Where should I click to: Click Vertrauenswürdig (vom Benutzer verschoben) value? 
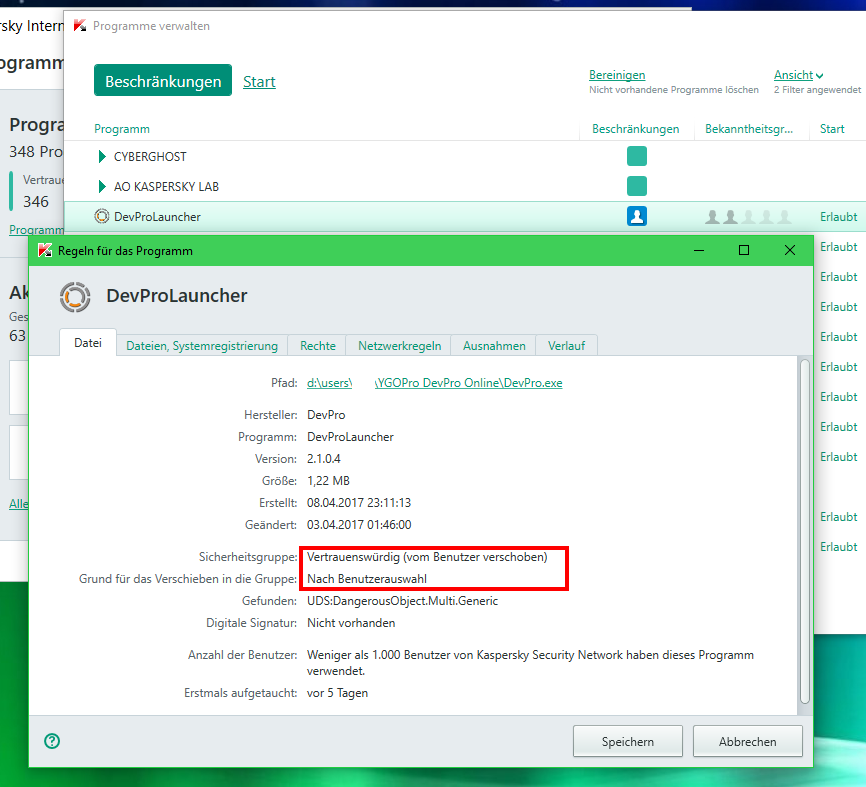tap(427, 557)
